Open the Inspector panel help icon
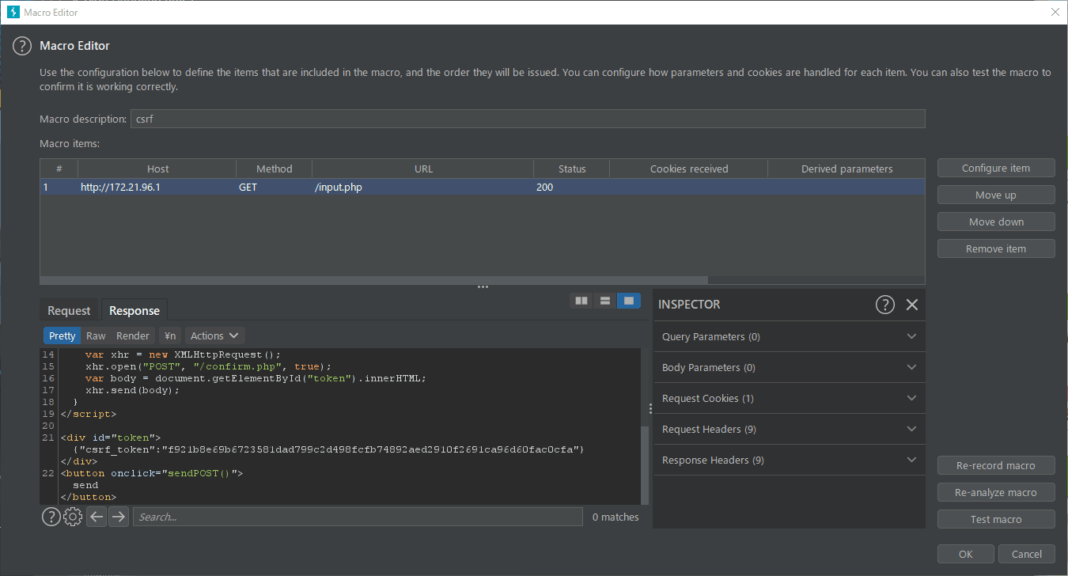Screen dimensions: 1068x576 point(886,304)
